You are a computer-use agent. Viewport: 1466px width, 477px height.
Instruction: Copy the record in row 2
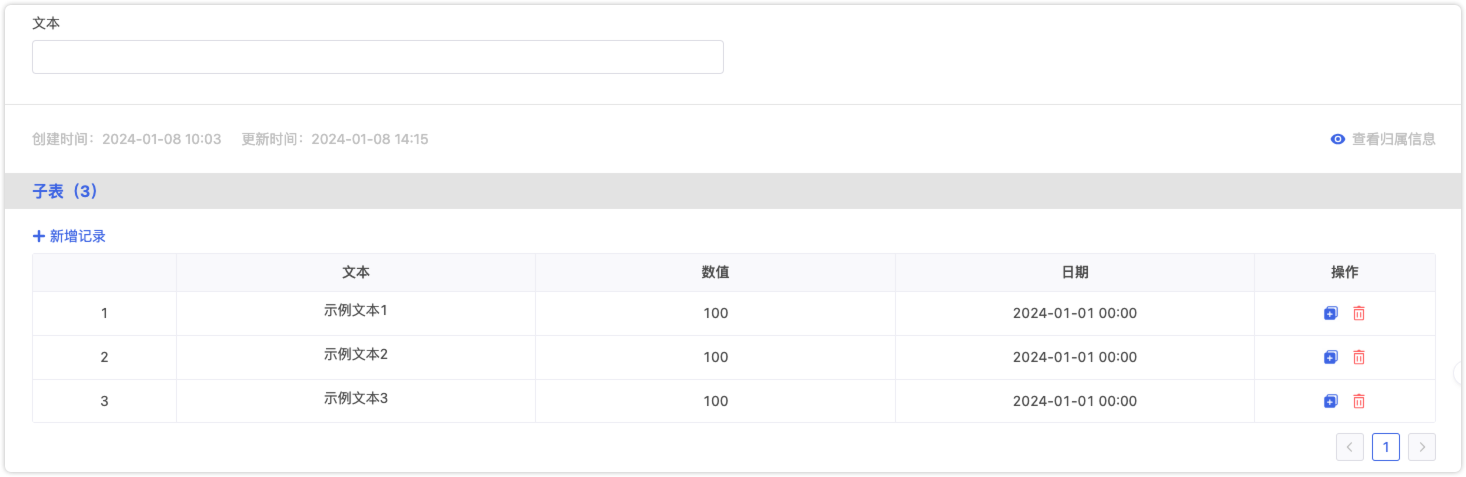pyautogui.click(x=1330, y=357)
